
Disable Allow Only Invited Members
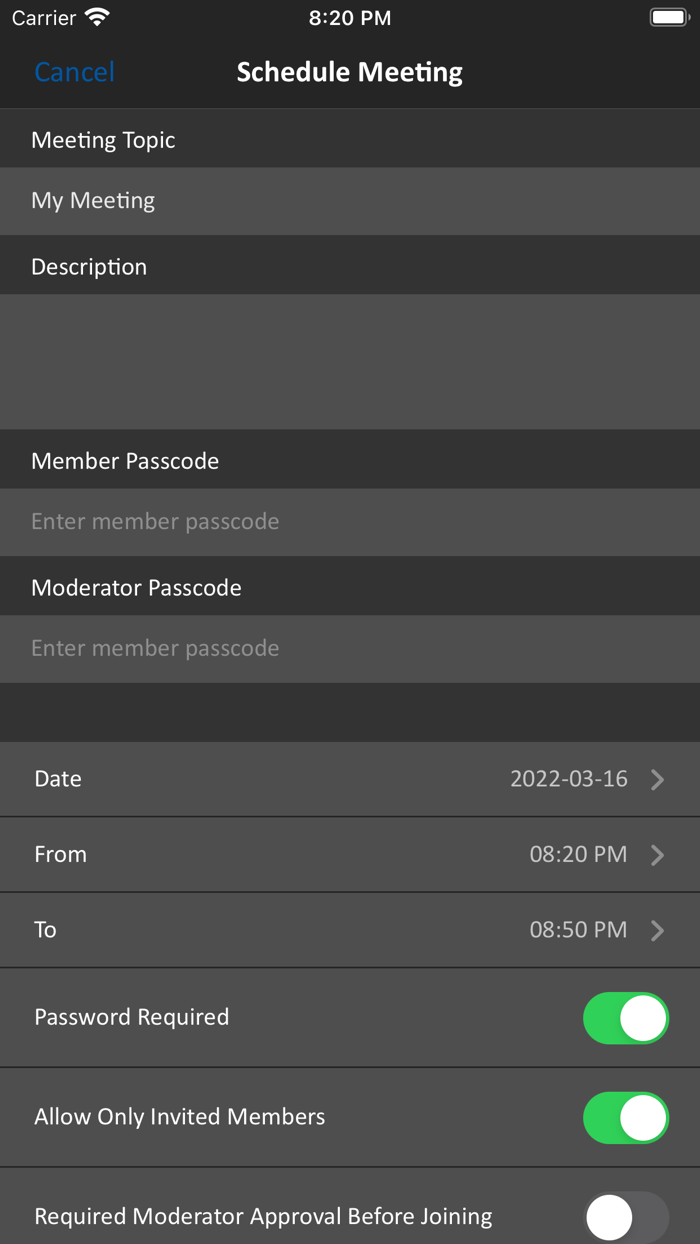tap(625, 1117)
